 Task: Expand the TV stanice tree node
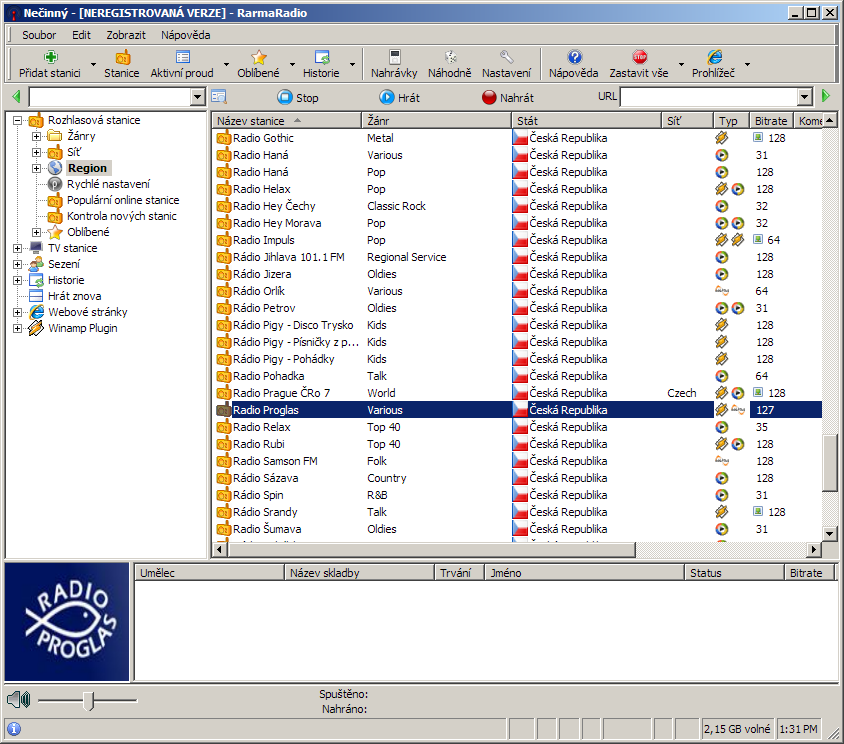coord(17,248)
